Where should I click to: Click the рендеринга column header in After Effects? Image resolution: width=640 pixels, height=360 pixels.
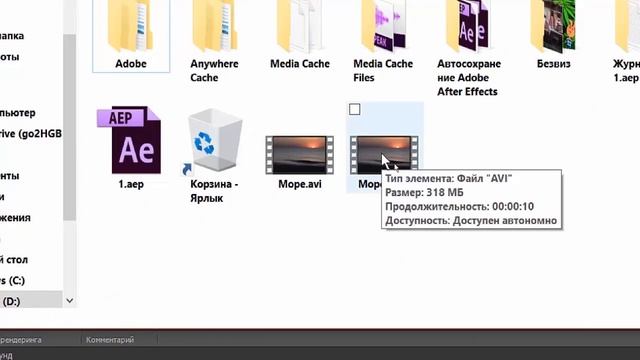click(x=20, y=340)
